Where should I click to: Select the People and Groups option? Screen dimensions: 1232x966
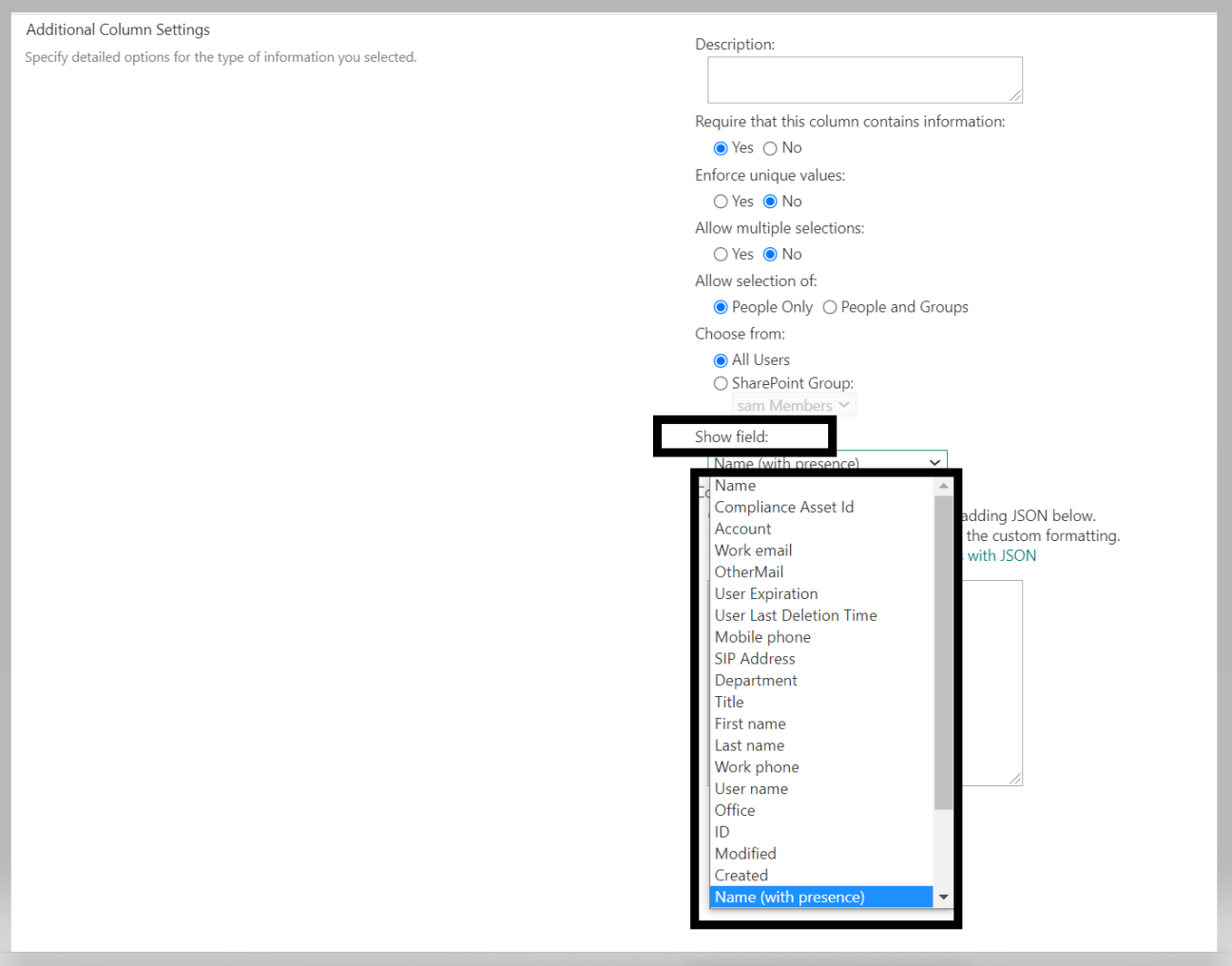[x=830, y=307]
